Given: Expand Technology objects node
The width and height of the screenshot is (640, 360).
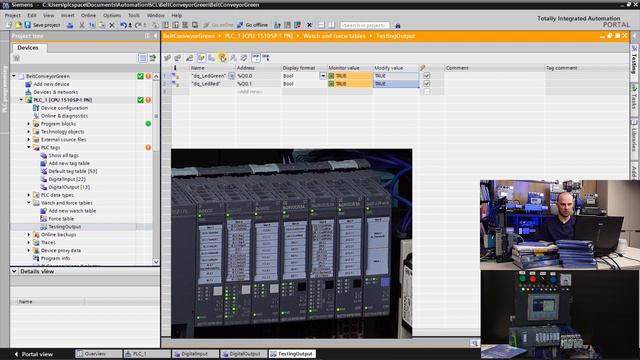Looking at the screenshot, I should (29, 131).
